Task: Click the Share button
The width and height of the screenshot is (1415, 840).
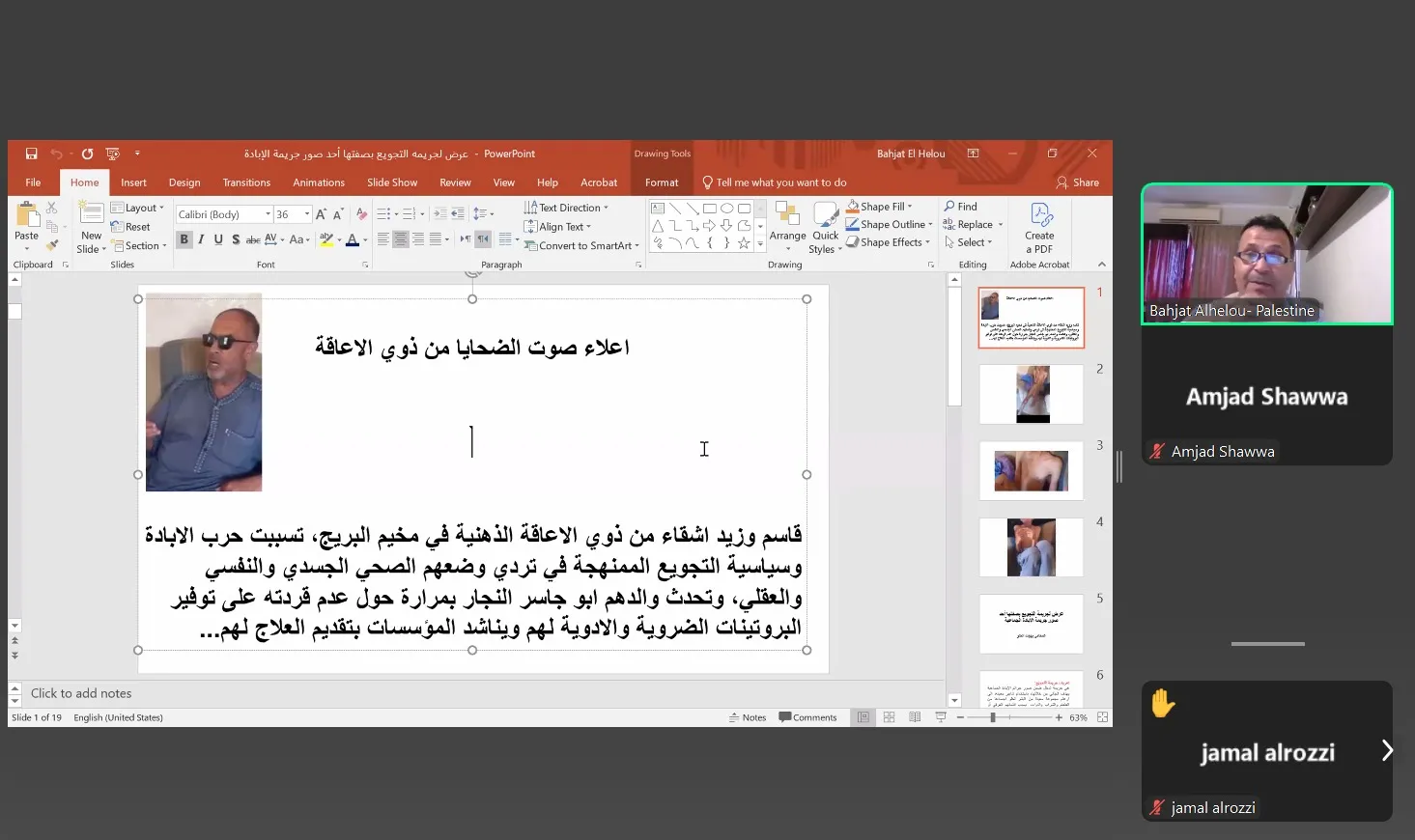Action: tap(1078, 182)
